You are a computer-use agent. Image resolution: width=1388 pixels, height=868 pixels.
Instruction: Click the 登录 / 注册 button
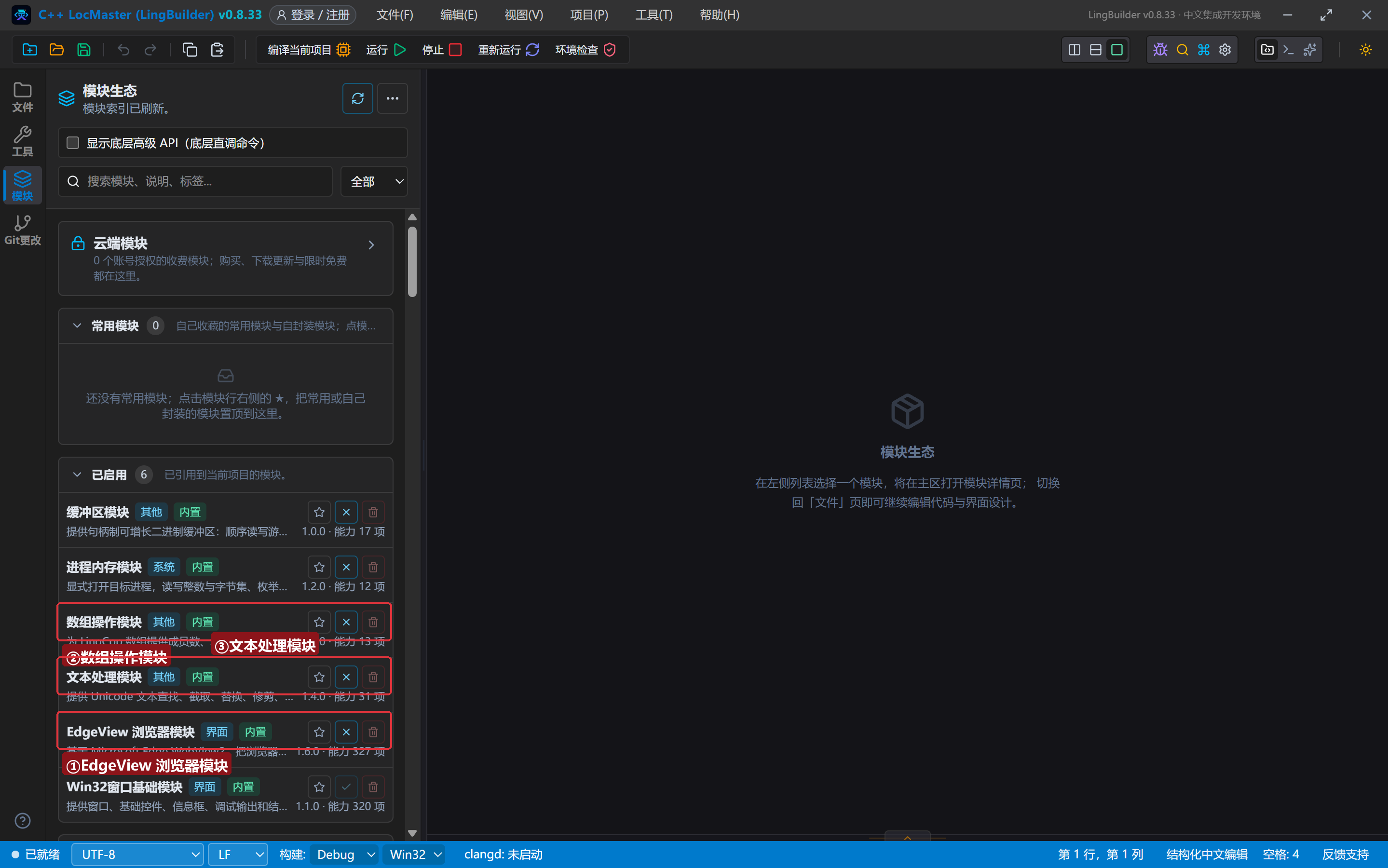pos(313,15)
